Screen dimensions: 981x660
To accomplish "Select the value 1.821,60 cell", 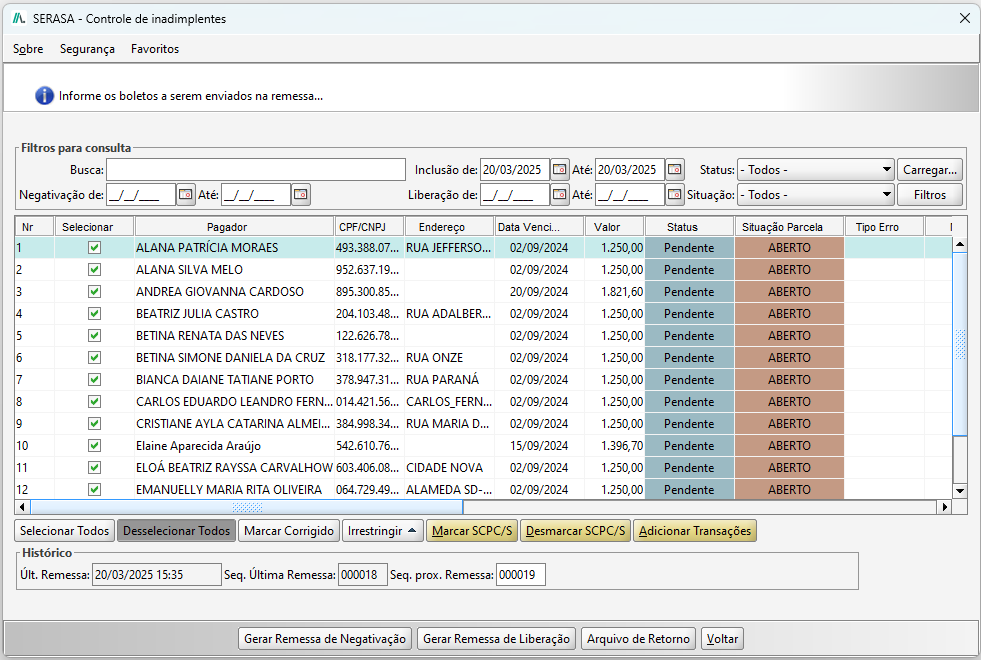I will [614, 292].
